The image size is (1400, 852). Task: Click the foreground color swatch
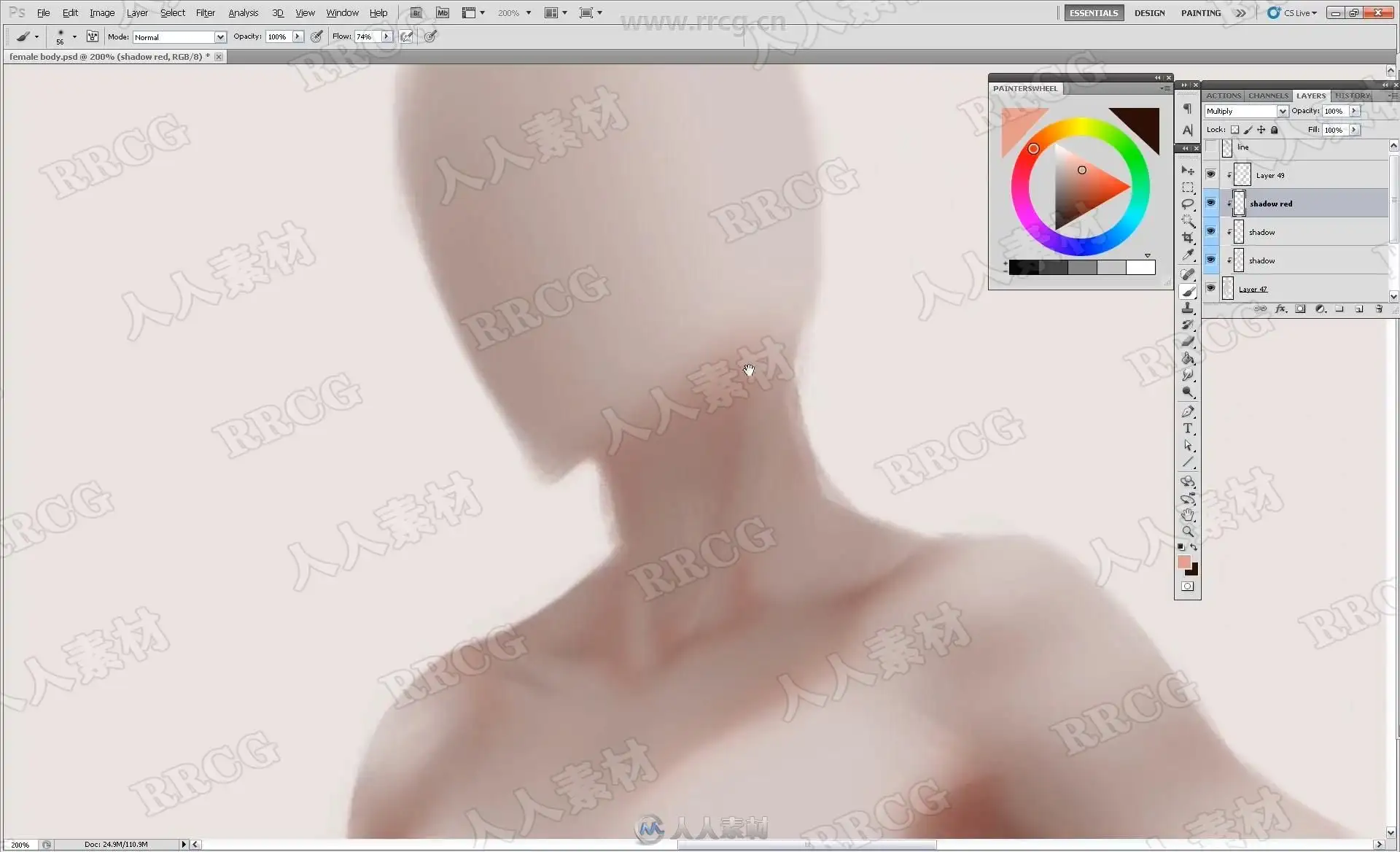pos(1183,562)
